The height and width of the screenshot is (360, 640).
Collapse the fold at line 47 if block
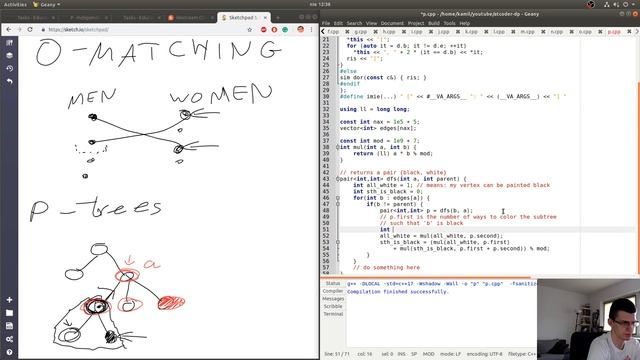point(338,204)
